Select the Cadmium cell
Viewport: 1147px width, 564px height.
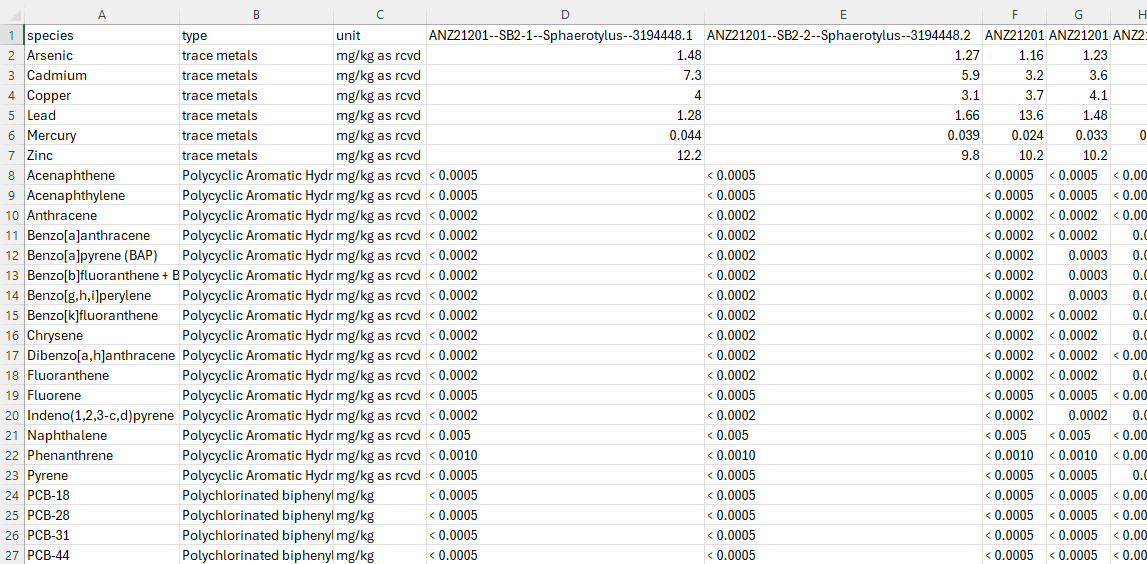102,75
